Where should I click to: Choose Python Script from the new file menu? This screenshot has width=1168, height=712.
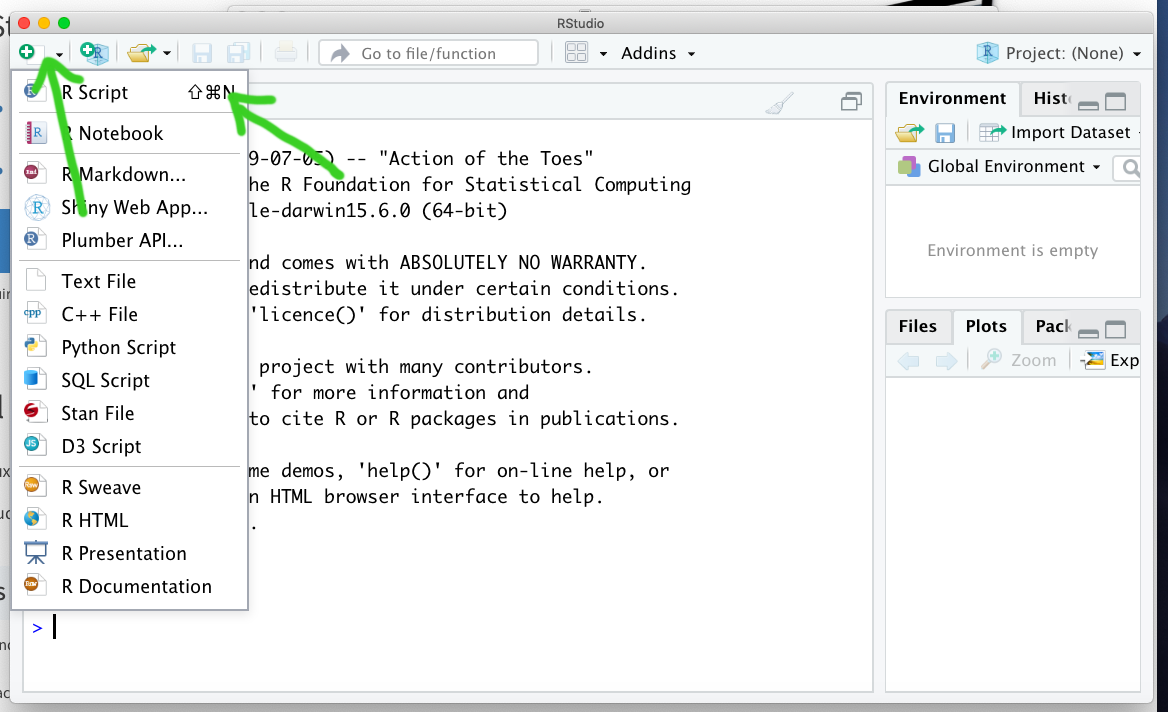(118, 347)
